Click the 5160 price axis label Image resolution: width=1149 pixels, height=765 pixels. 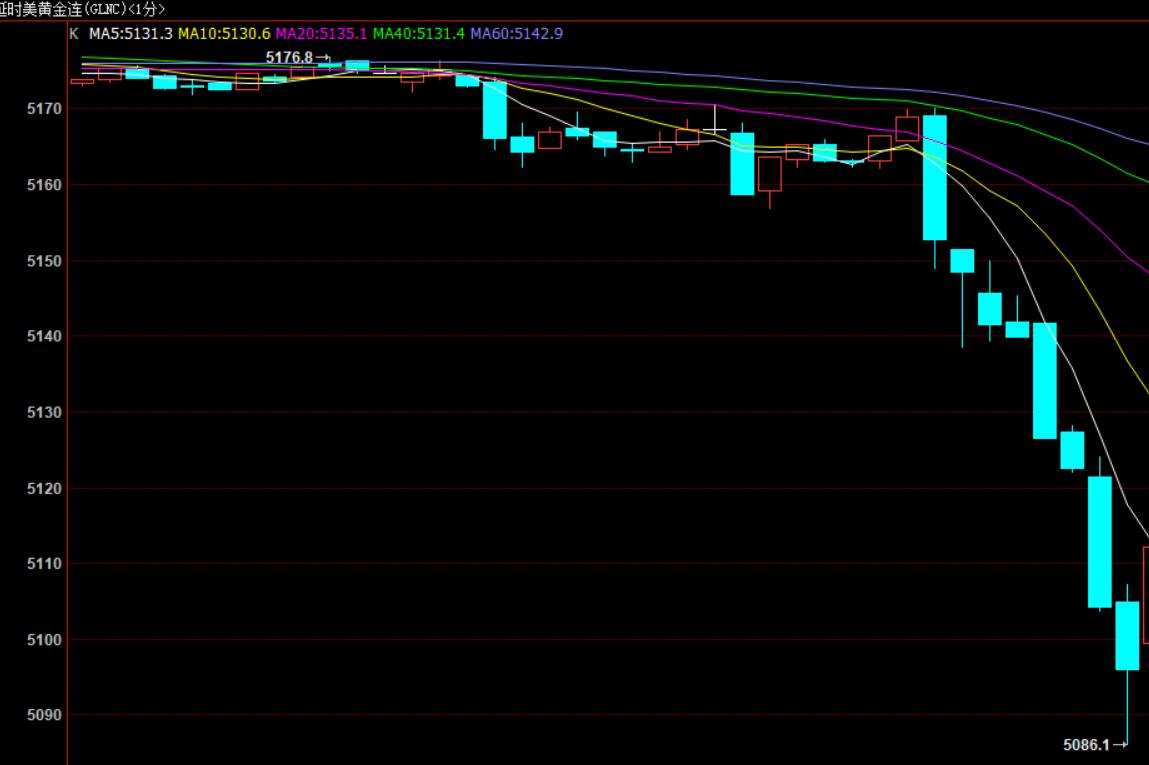point(45,185)
